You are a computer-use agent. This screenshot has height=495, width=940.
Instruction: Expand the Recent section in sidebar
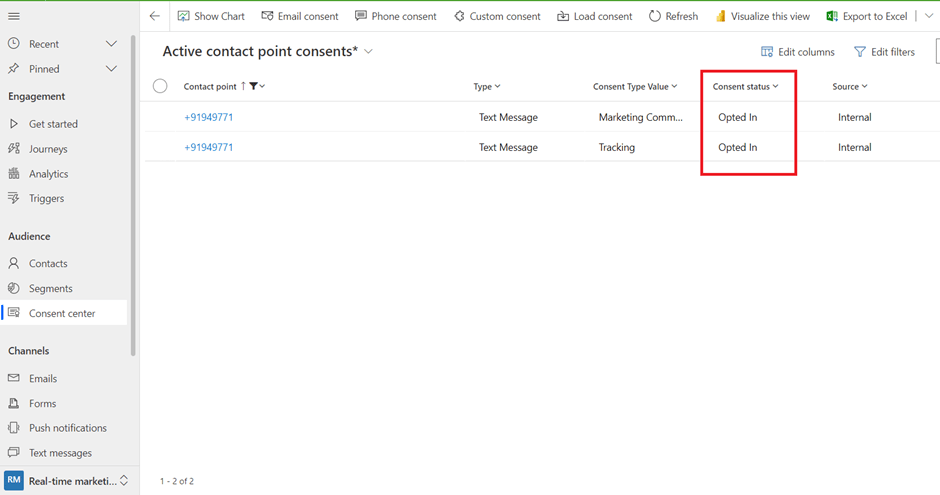[x=111, y=44]
